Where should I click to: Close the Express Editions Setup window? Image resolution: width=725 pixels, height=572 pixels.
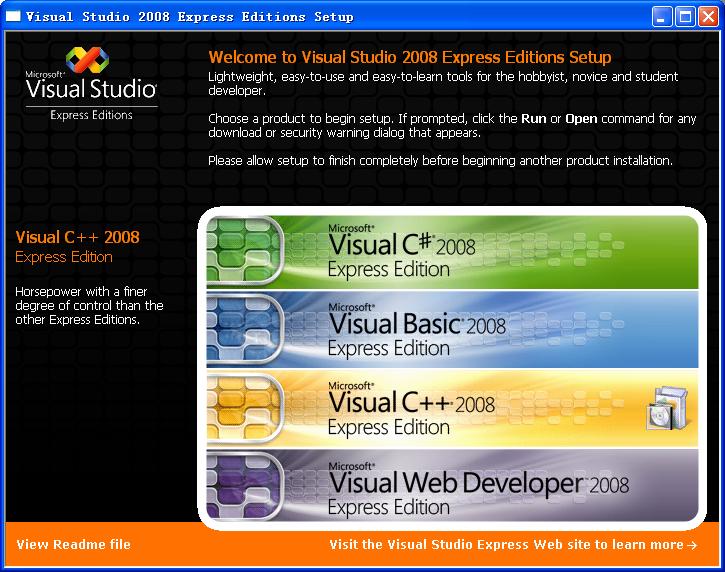tap(708, 17)
